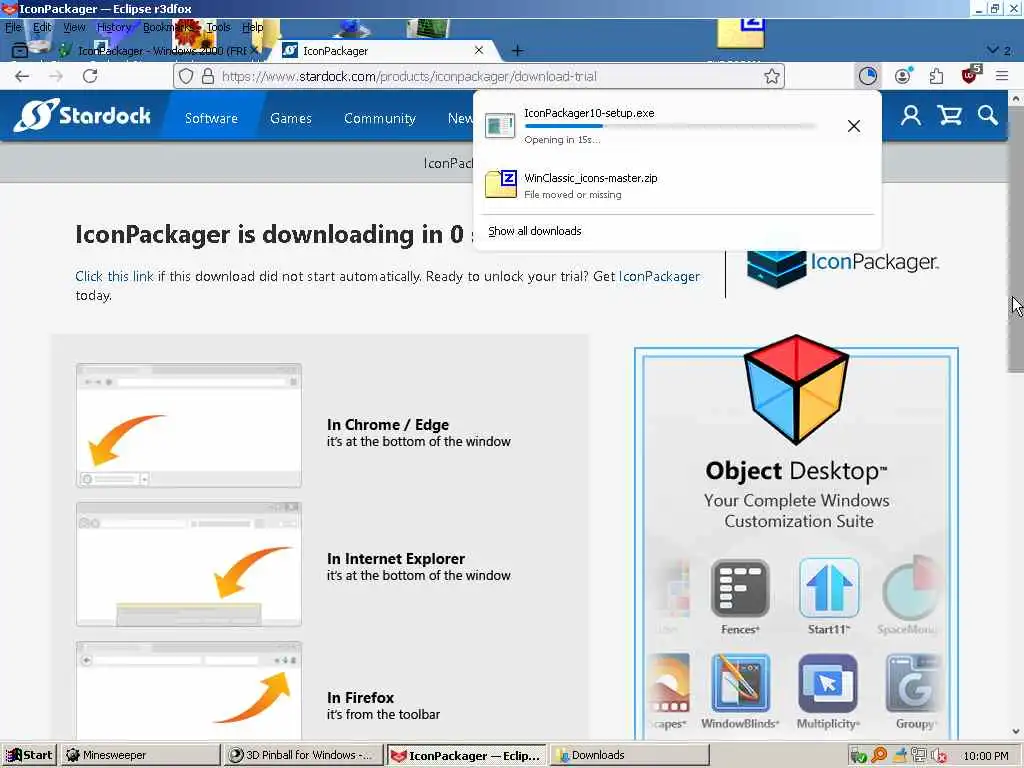Click the 'Click this link' download link
Screen dimensions: 1024x768
(x=114, y=276)
